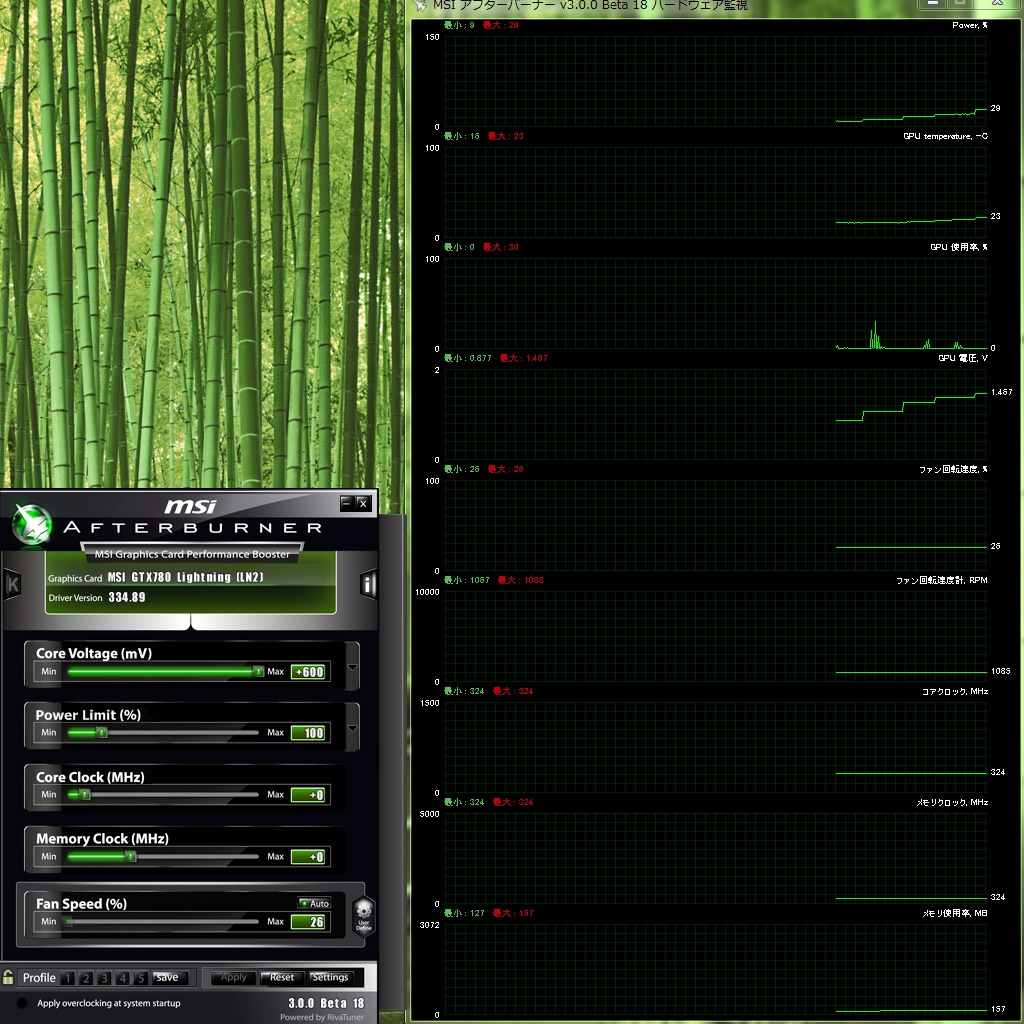This screenshot has width=1024, height=1024.
Task: Open User Define fan gear icon
Action: [x=364, y=917]
